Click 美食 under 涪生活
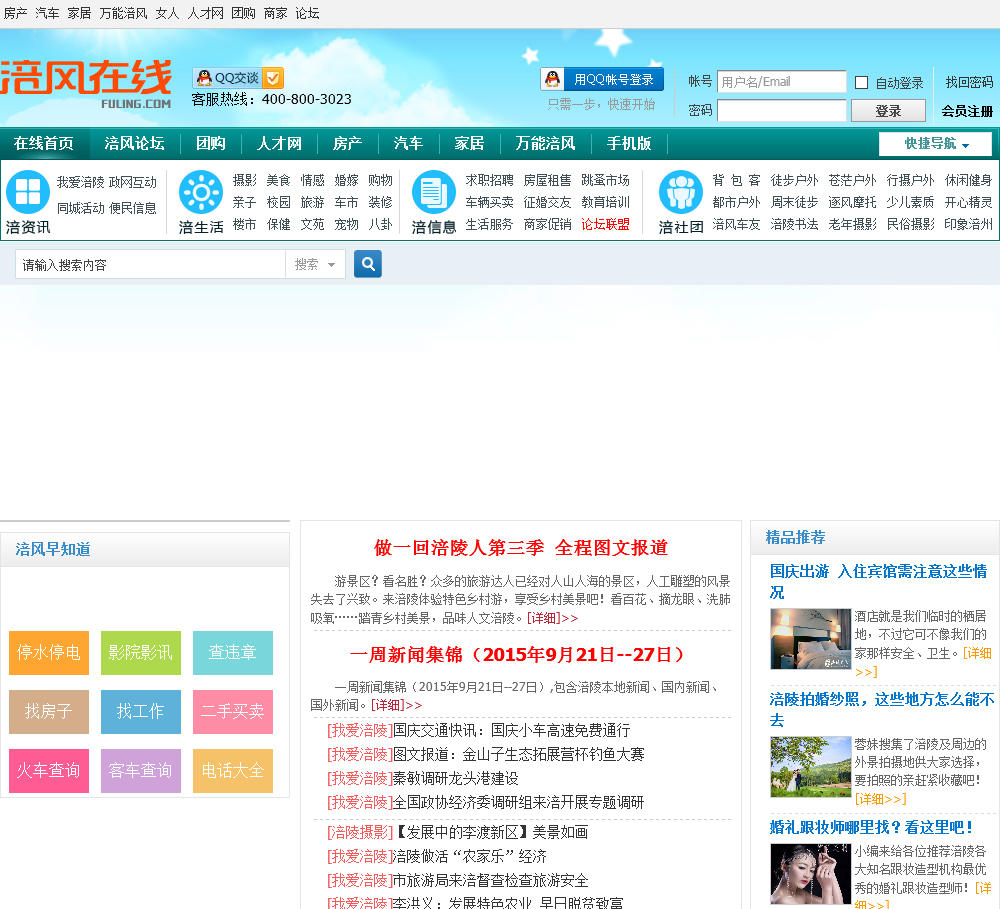1000x909 pixels. coord(279,181)
